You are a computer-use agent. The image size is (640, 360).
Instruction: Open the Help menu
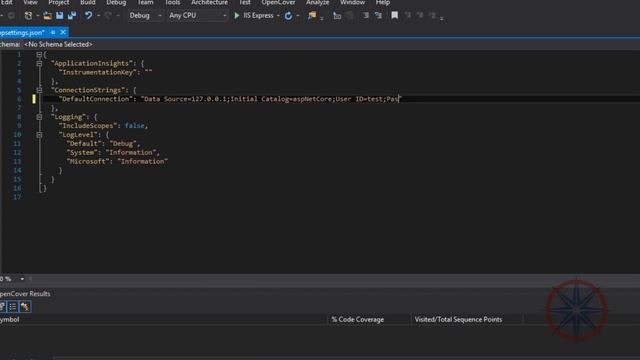(383, 2)
